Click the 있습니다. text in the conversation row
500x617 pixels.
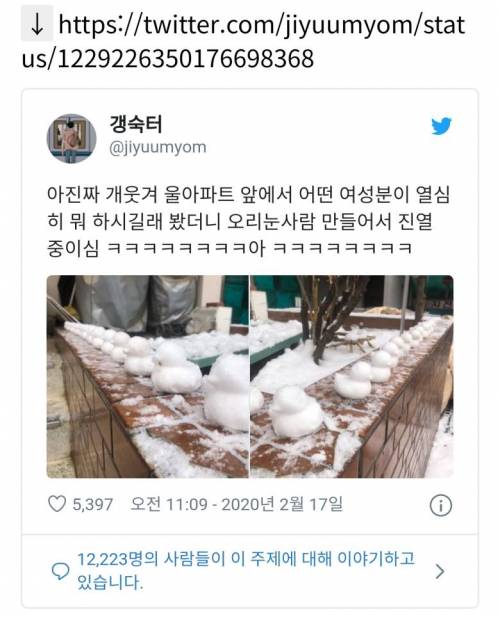[x=110, y=582]
